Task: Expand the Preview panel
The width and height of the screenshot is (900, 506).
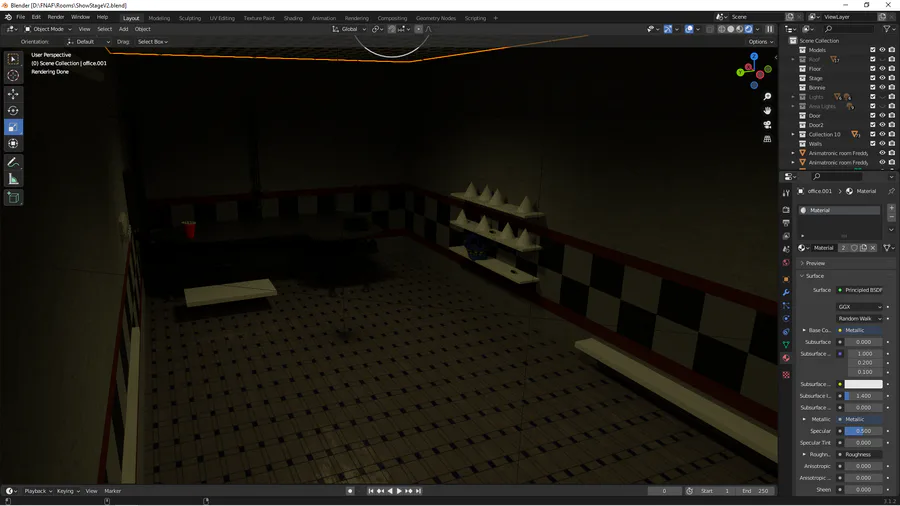Action: (x=814, y=263)
